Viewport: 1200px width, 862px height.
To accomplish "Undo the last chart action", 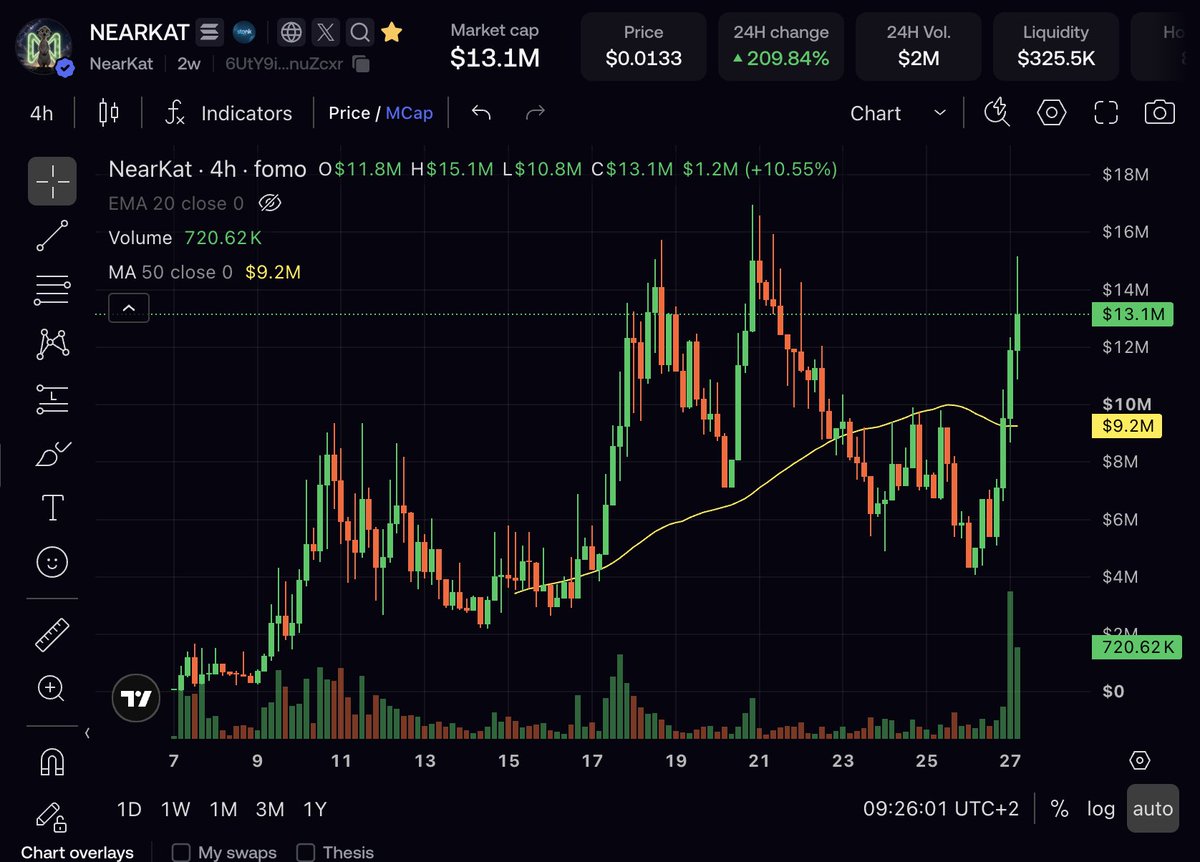I will point(481,112).
